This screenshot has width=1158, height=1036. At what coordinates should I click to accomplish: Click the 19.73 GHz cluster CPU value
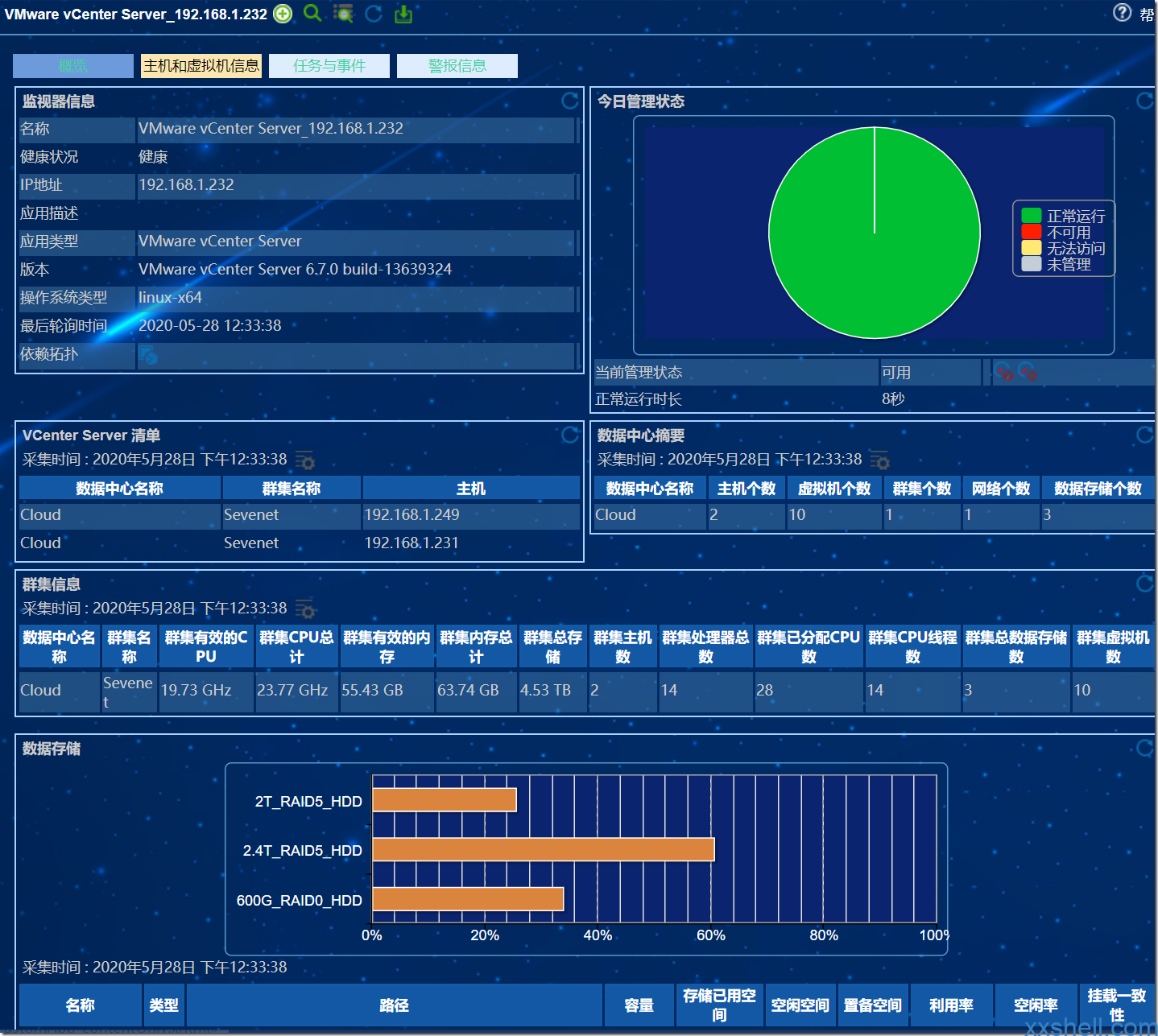click(196, 691)
